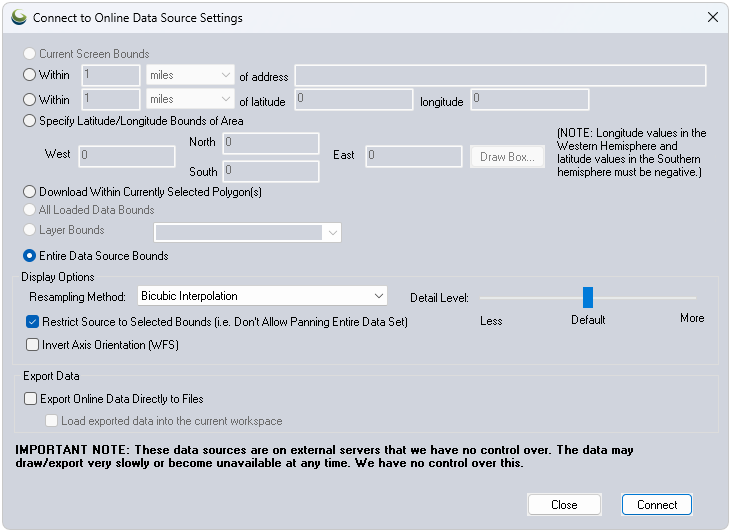The width and height of the screenshot is (729, 530).
Task: Enable Invert Axis Orientation (WFS)
Action: [x=33, y=345]
